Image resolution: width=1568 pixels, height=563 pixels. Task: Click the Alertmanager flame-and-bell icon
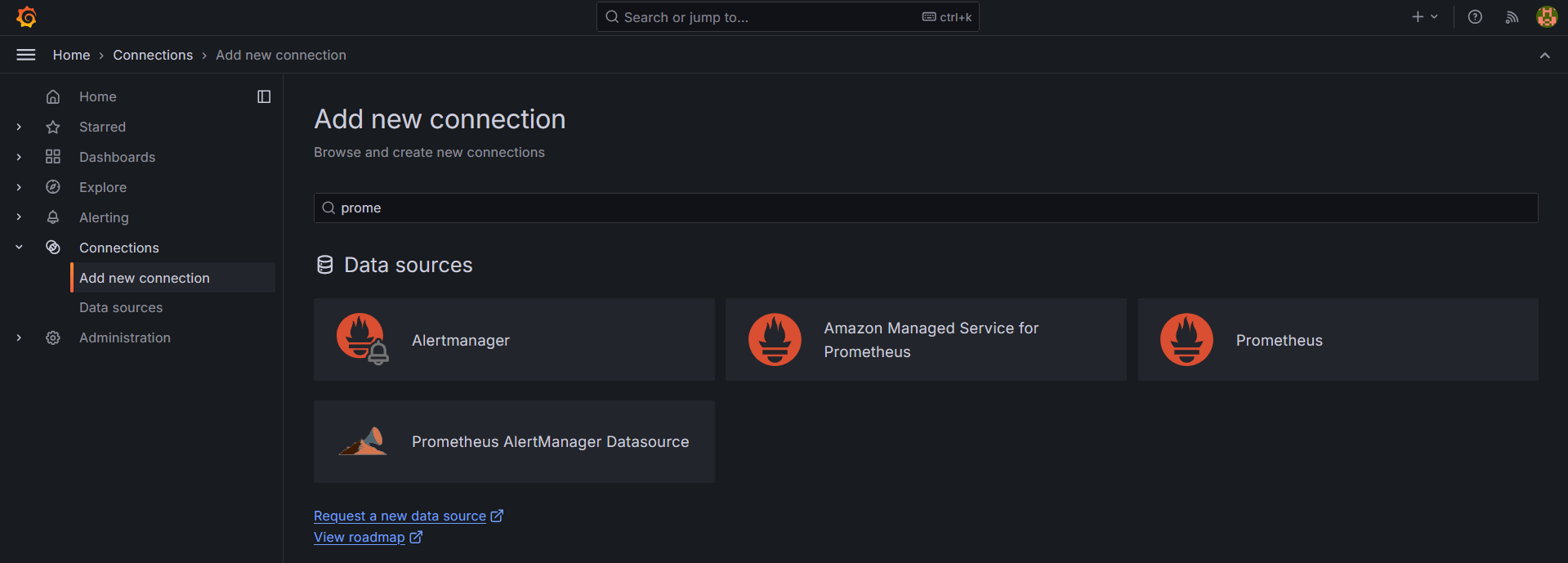point(362,339)
